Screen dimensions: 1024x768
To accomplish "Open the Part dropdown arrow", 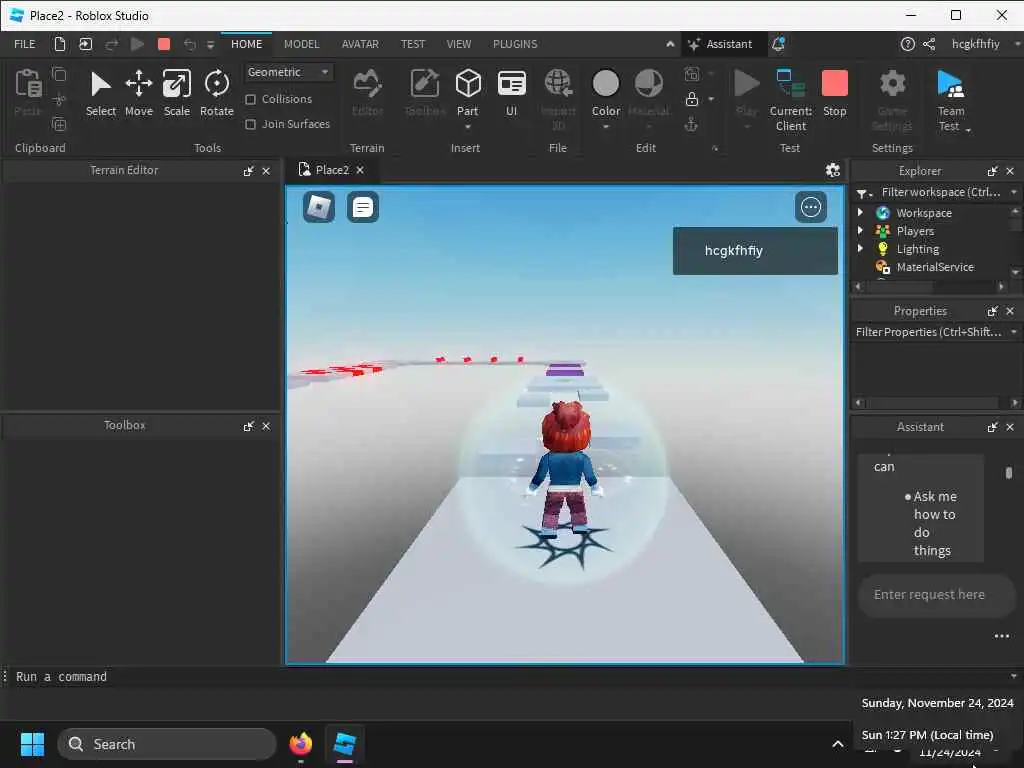I will pyautogui.click(x=468, y=127).
